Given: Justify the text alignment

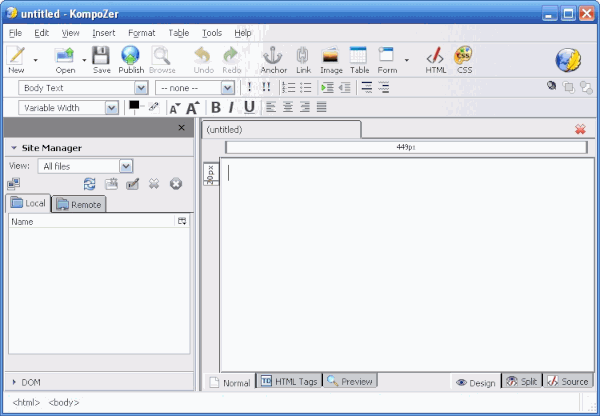Looking at the screenshot, I should click(321, 107).
